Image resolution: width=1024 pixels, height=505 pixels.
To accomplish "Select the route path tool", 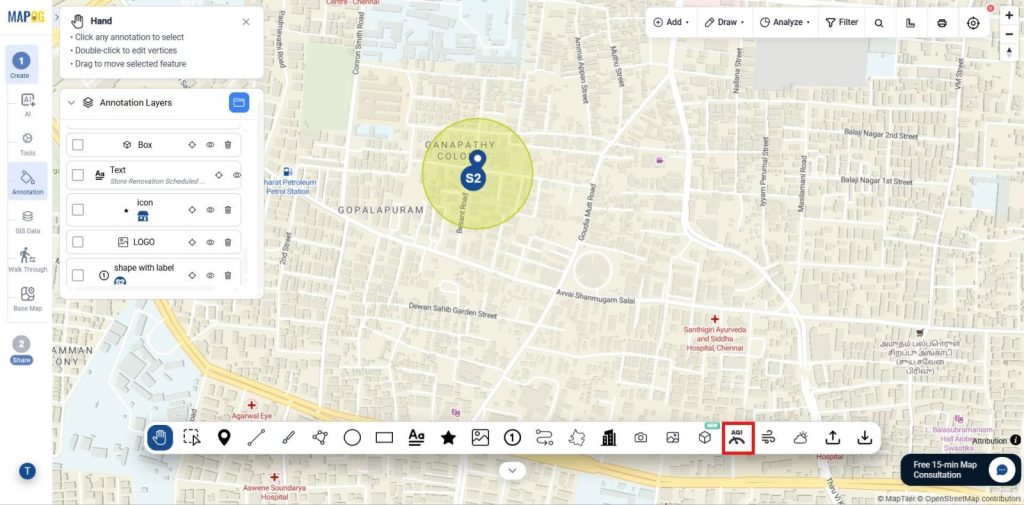I will 544,438.
